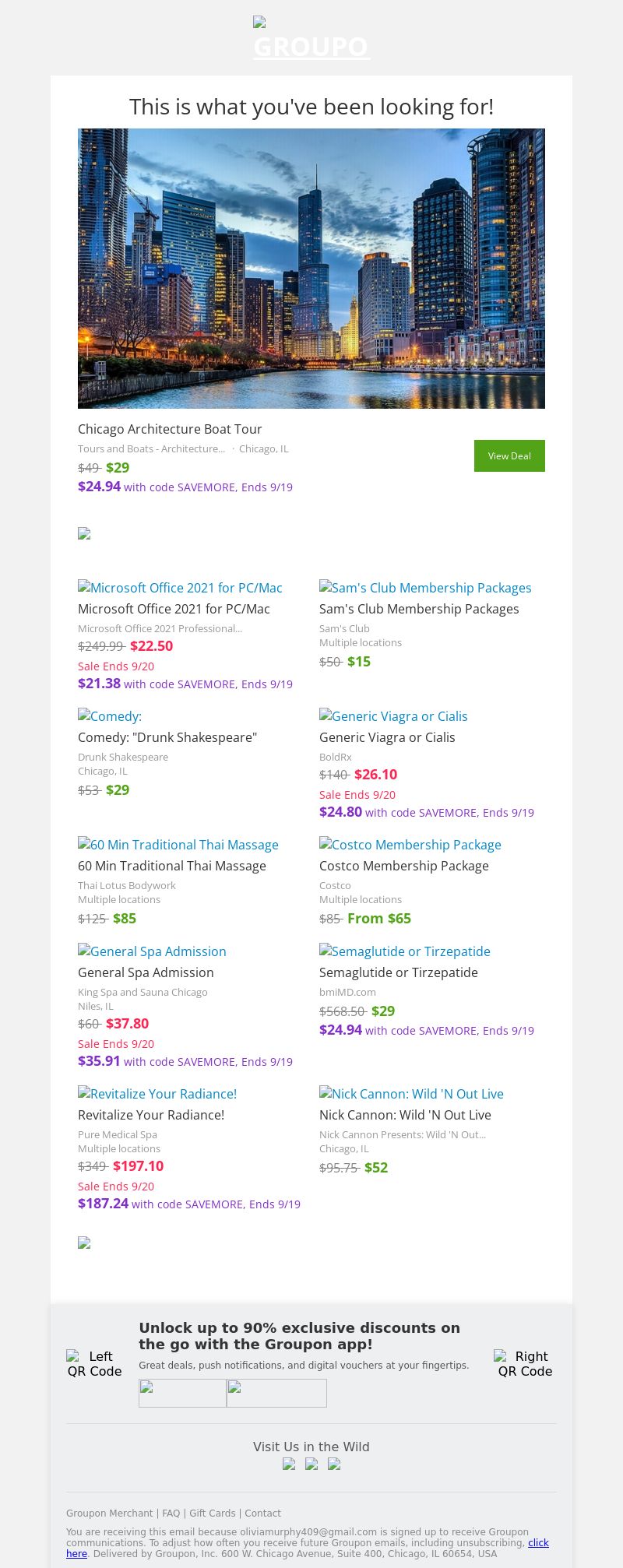Click the Groupon Merchant footer link
Screen dimensions: 623x1568
point(109,1513)
